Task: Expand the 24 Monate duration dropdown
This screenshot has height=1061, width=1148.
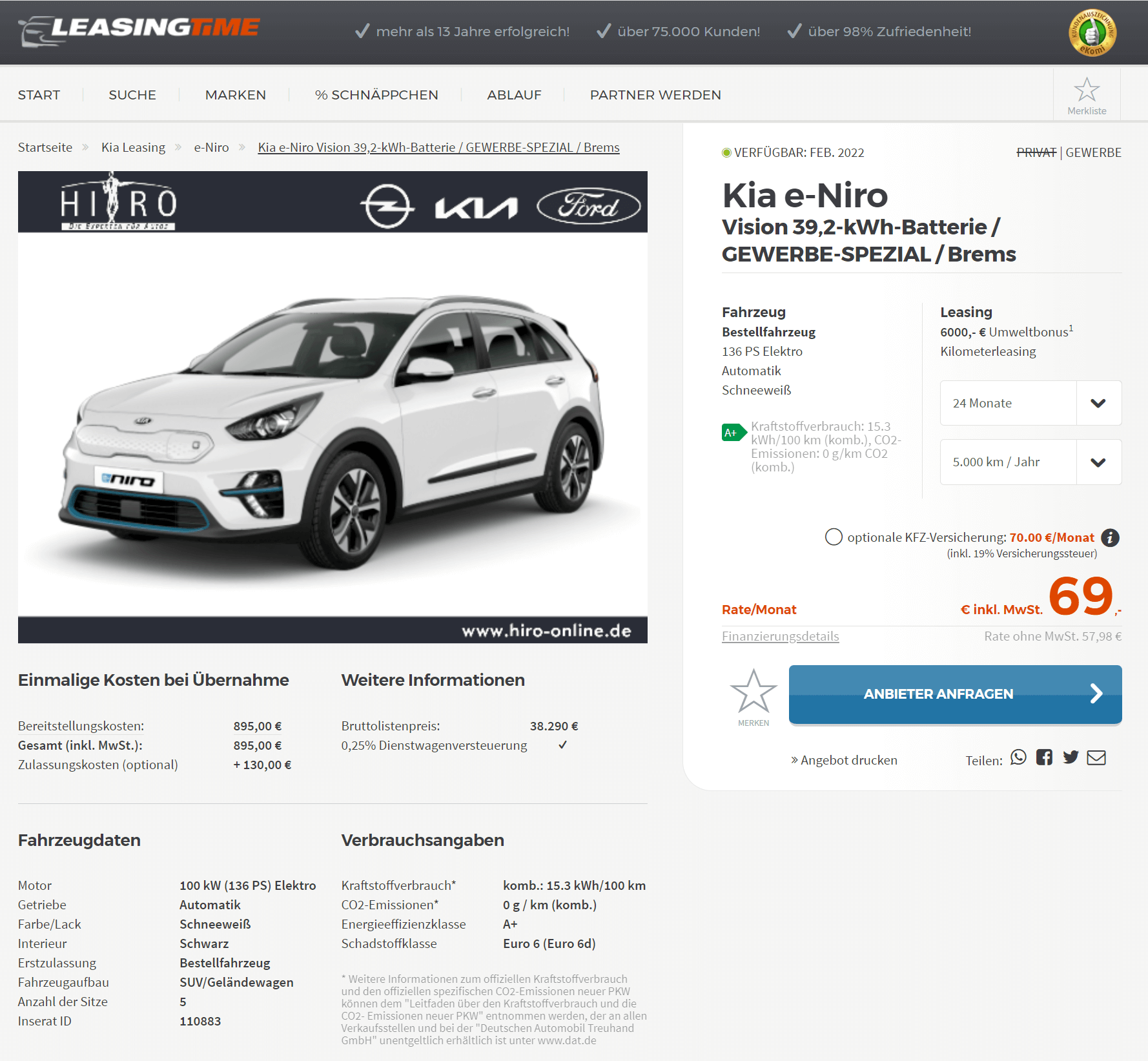Action: 1030,403
